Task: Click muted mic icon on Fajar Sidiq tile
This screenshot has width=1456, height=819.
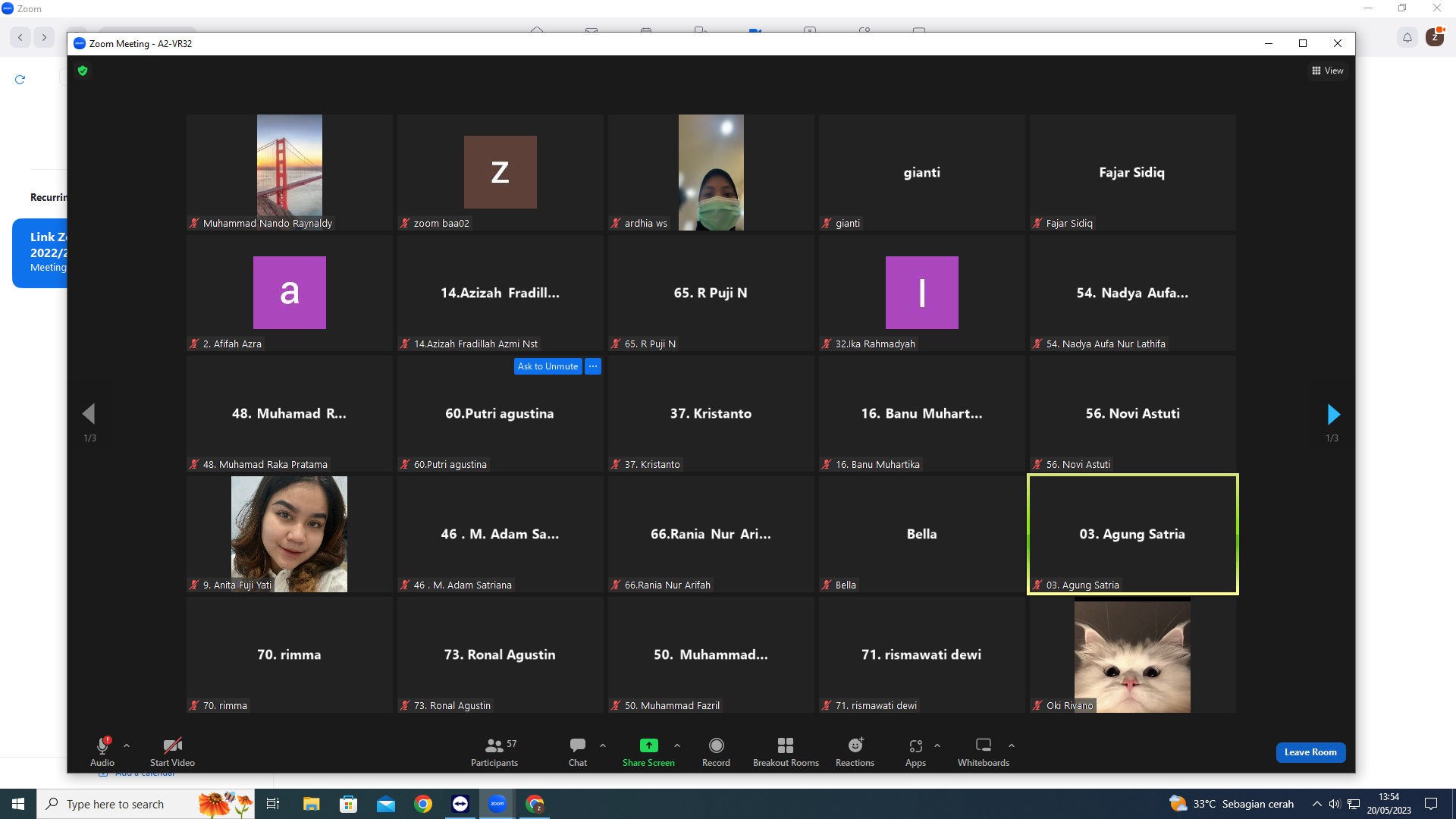Action: [x=1037, y=223]
